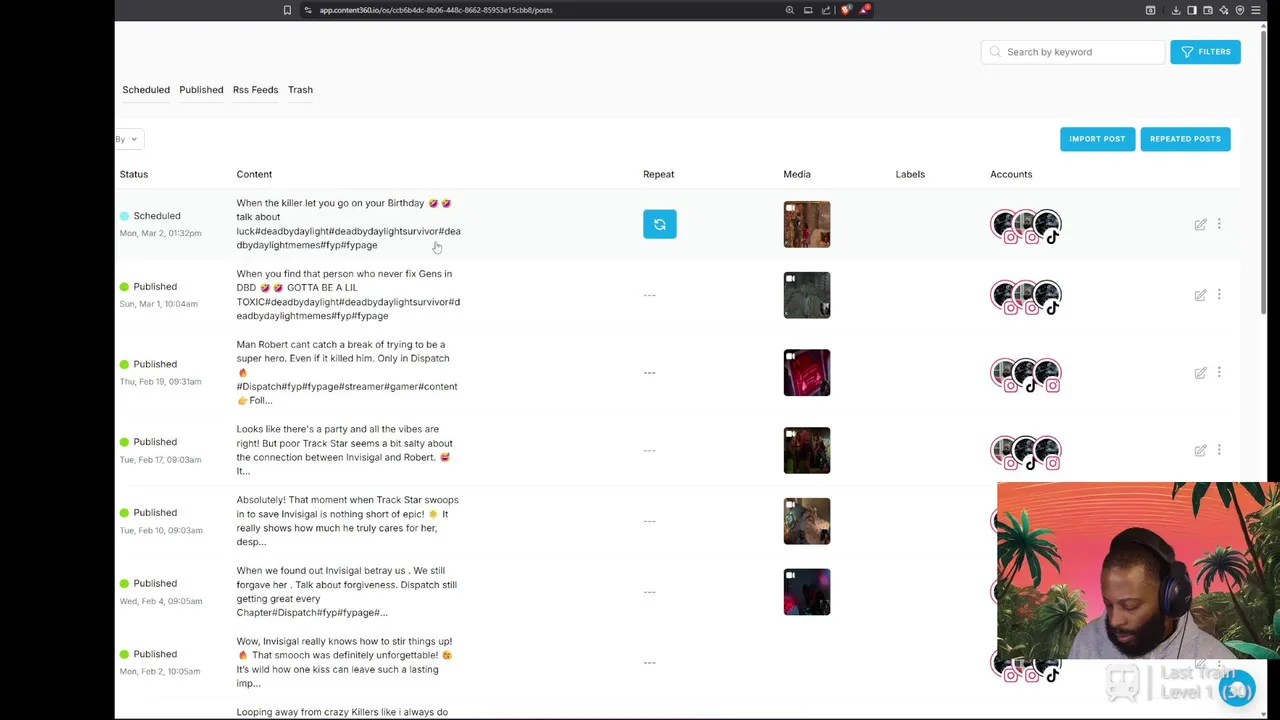Click the Brave shield icon
The height and width of the screenshot is (720, 1280).
pyautogui.click(x=846, y=10)
